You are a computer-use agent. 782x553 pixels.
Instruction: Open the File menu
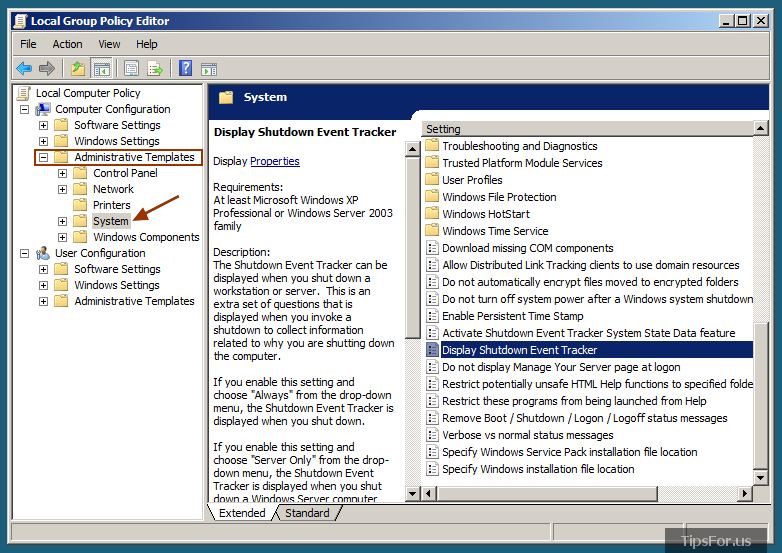pos(28,44)
